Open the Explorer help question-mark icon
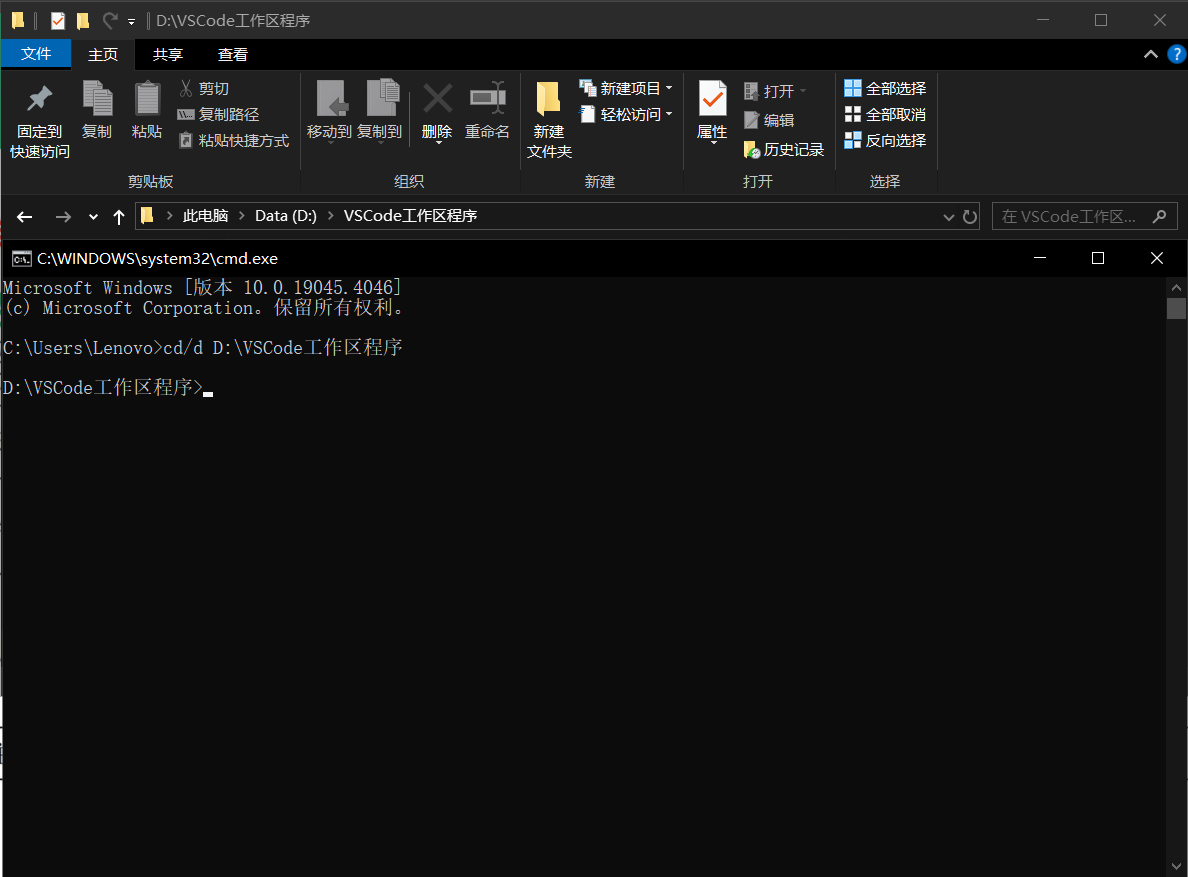 pos(1177,55)
